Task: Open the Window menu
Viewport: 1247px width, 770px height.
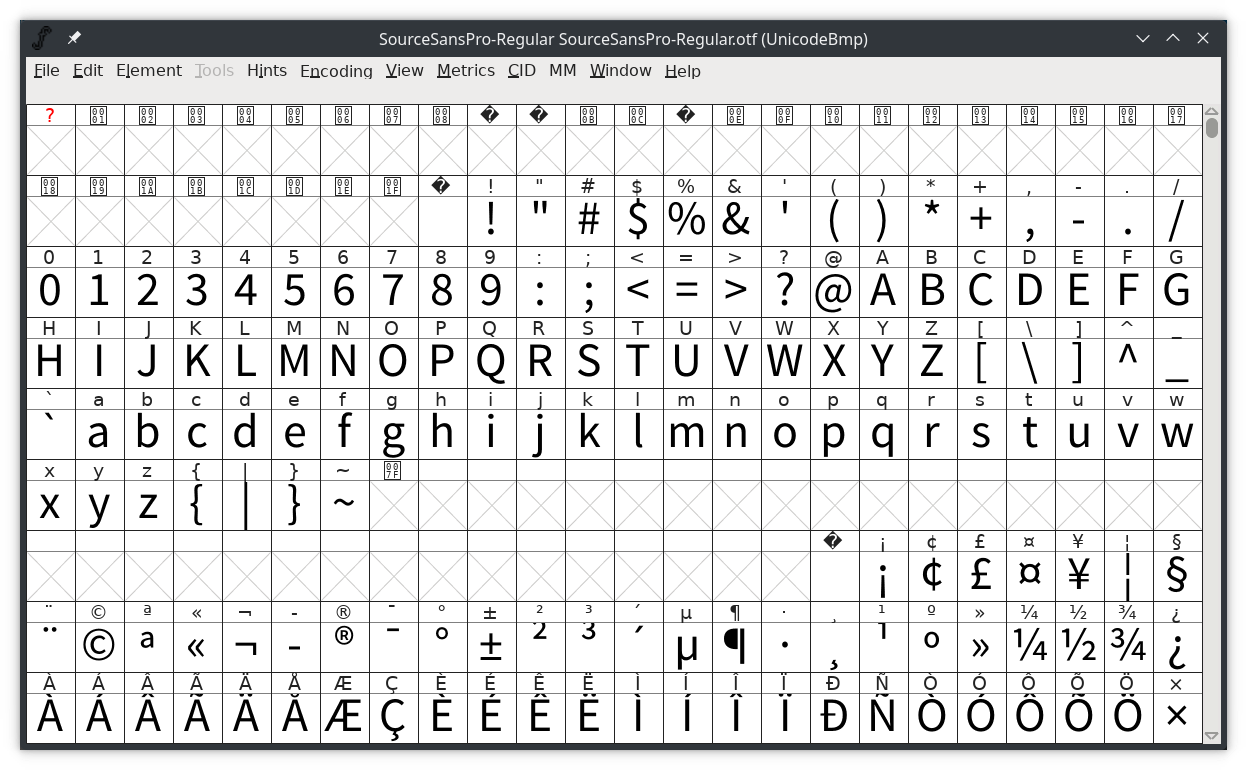Action: coord(620,71)
